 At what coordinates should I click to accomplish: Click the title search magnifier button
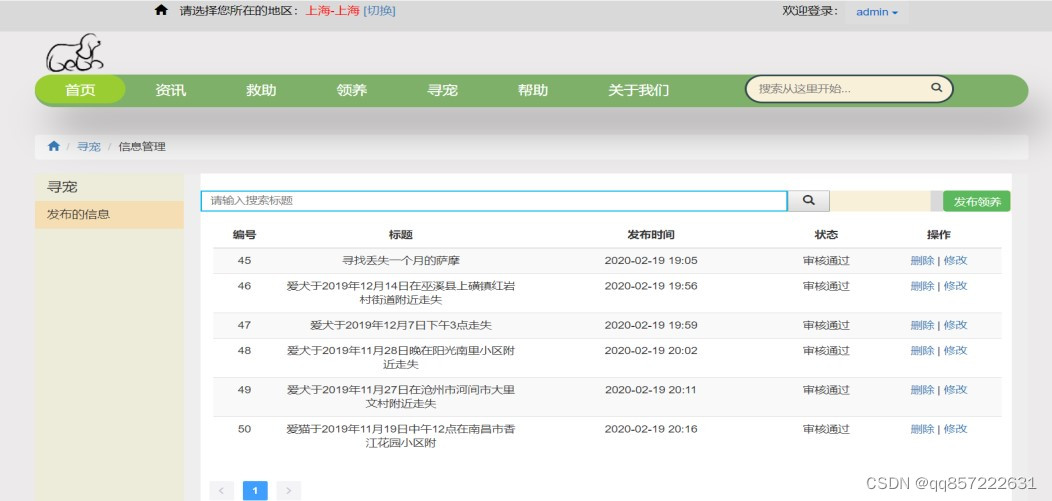[808, 201]
